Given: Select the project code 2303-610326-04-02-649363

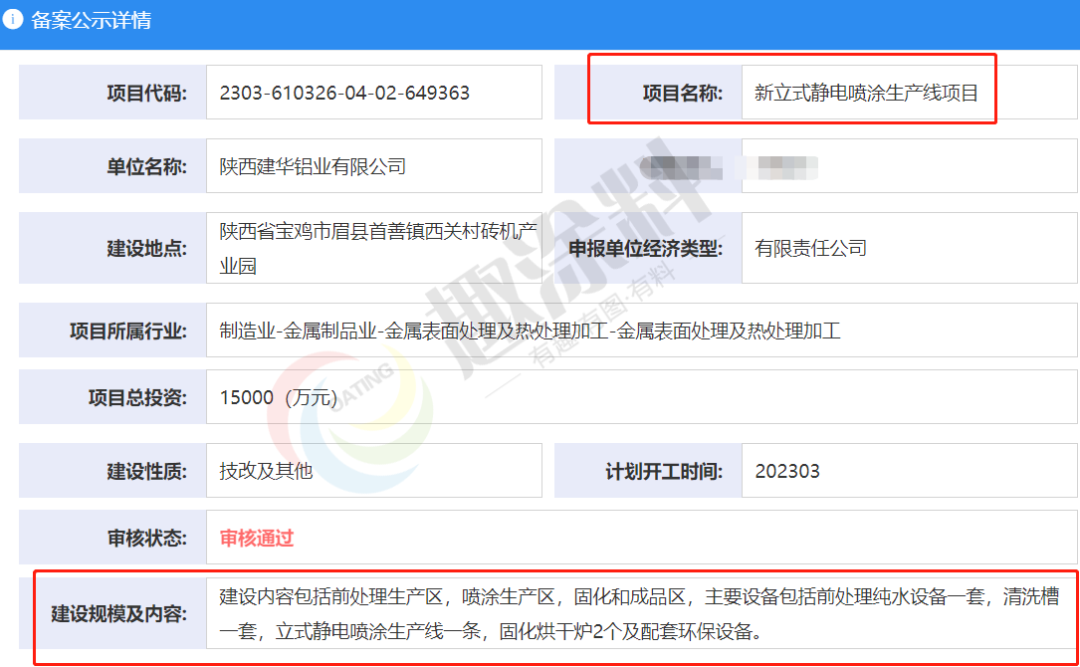Looking at the screenshot, I should [344, 93].
